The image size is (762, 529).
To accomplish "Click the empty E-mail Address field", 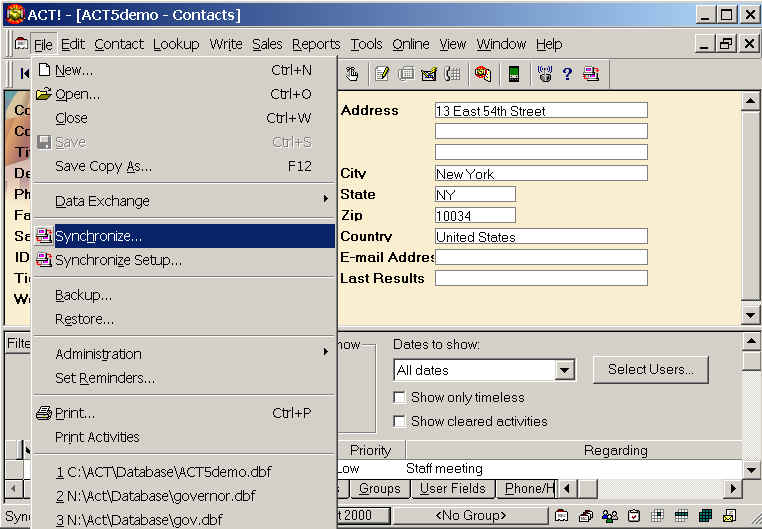I will (541, 257).
